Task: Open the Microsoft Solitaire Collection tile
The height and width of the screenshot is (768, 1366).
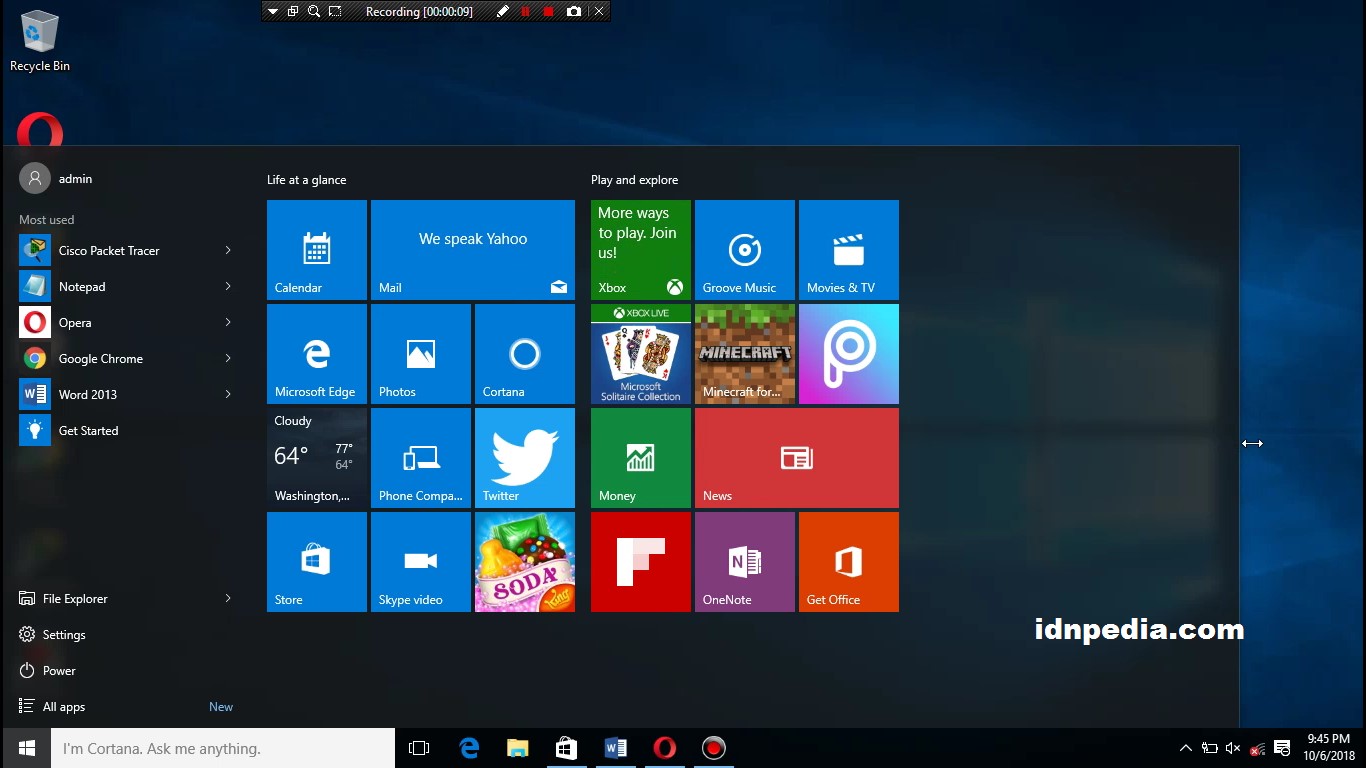Action: coord(641,354)
